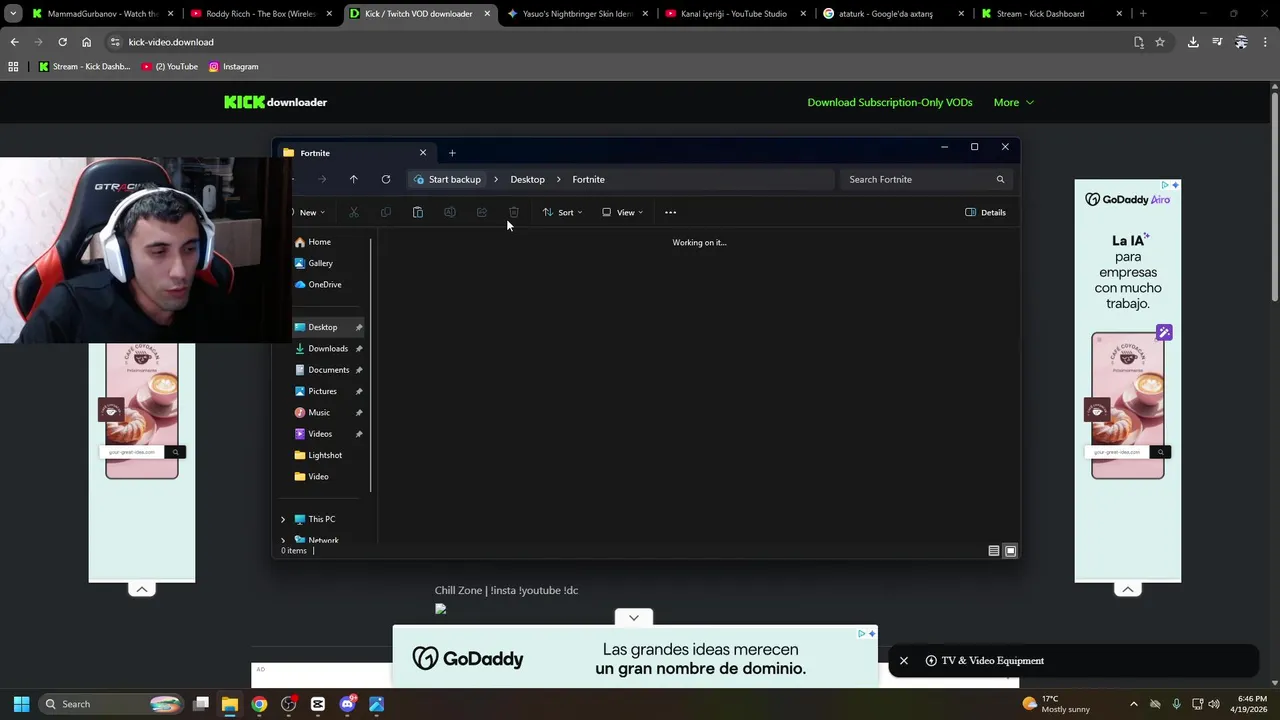Switch to Stream Kick Dashboard tab
1280x720 pixels.
tap(1051, 14)
